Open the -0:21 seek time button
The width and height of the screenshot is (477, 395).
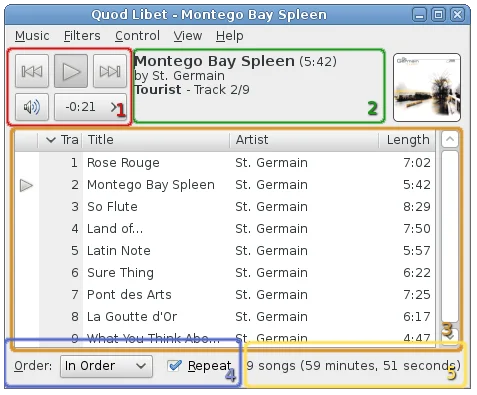tap(90, 107)
